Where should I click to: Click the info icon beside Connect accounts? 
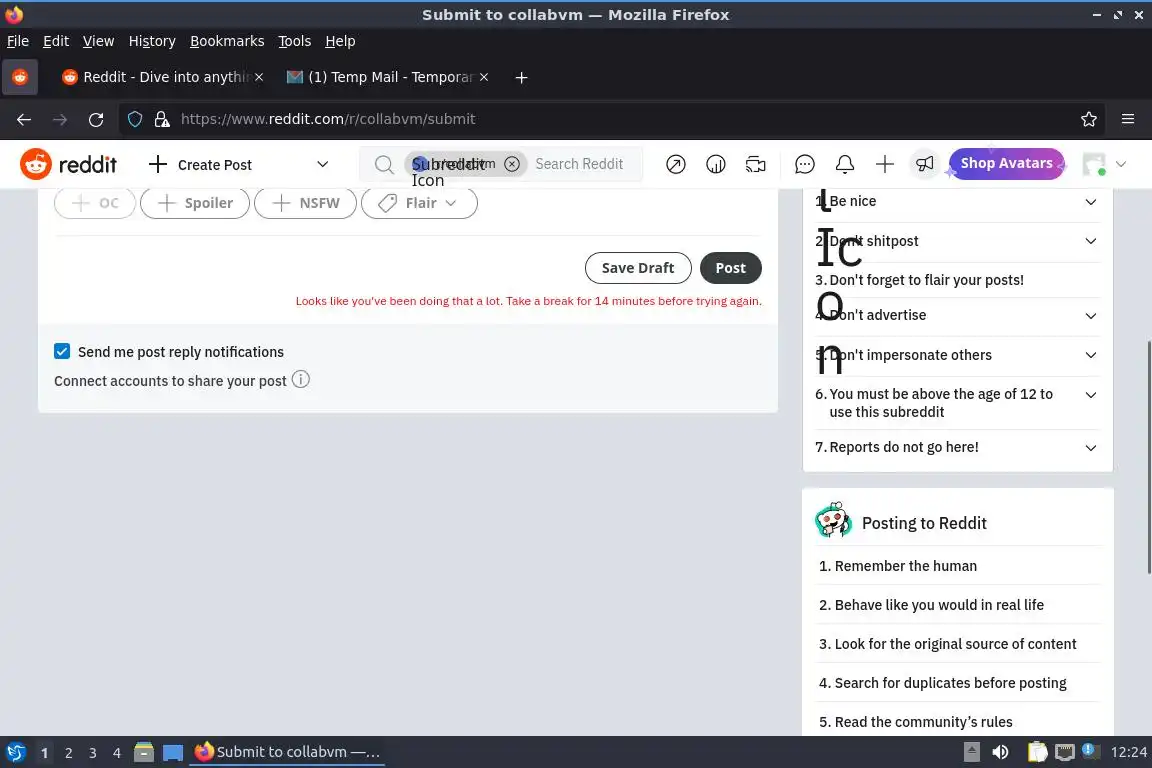(300, 379)
